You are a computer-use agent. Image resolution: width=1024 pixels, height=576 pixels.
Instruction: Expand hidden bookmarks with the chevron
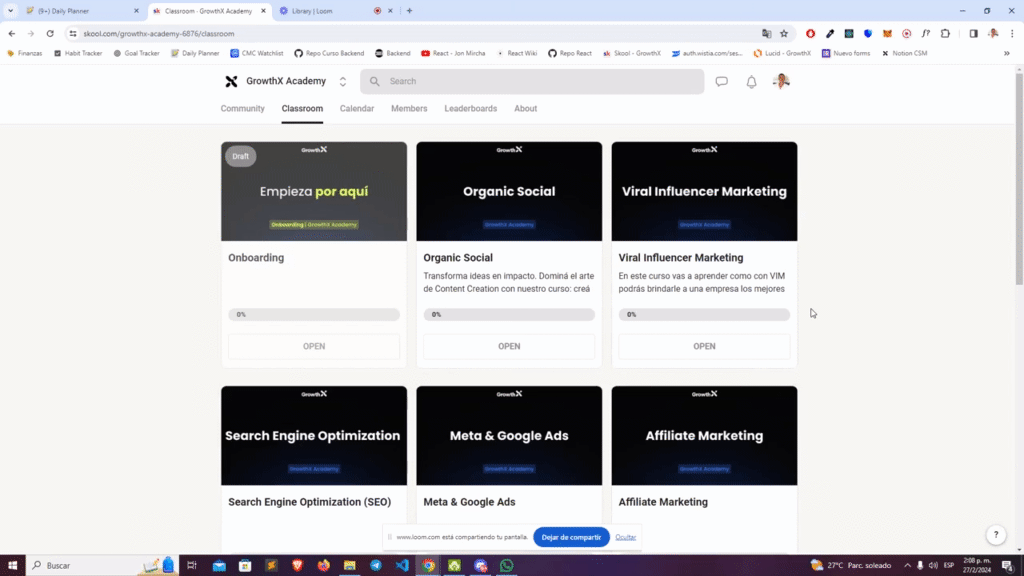tap(1008, 53)
